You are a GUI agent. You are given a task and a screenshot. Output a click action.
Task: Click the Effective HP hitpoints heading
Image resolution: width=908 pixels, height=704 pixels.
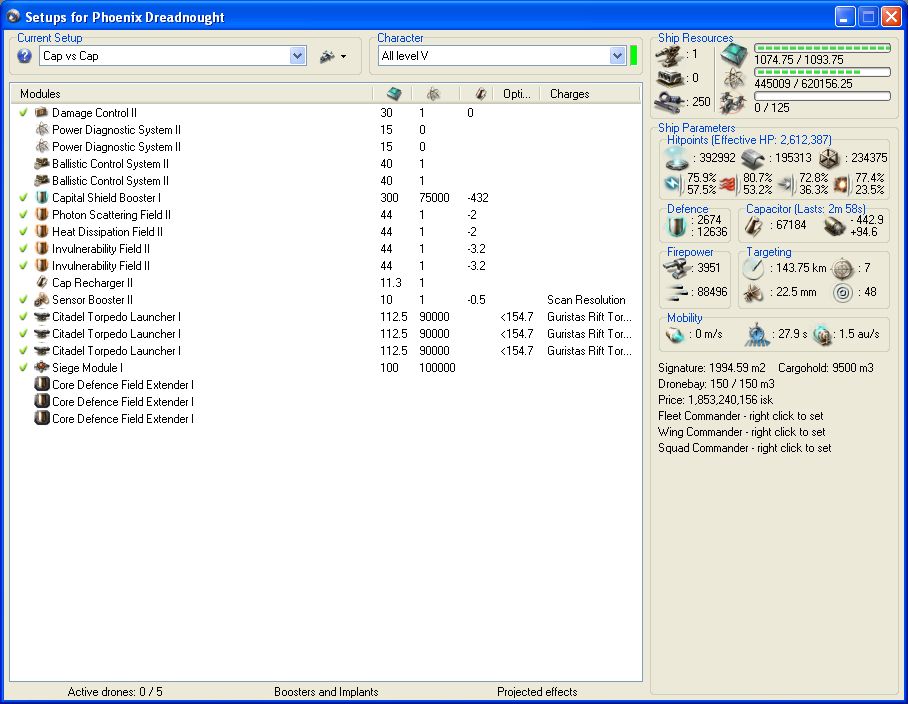pos(749,140)
